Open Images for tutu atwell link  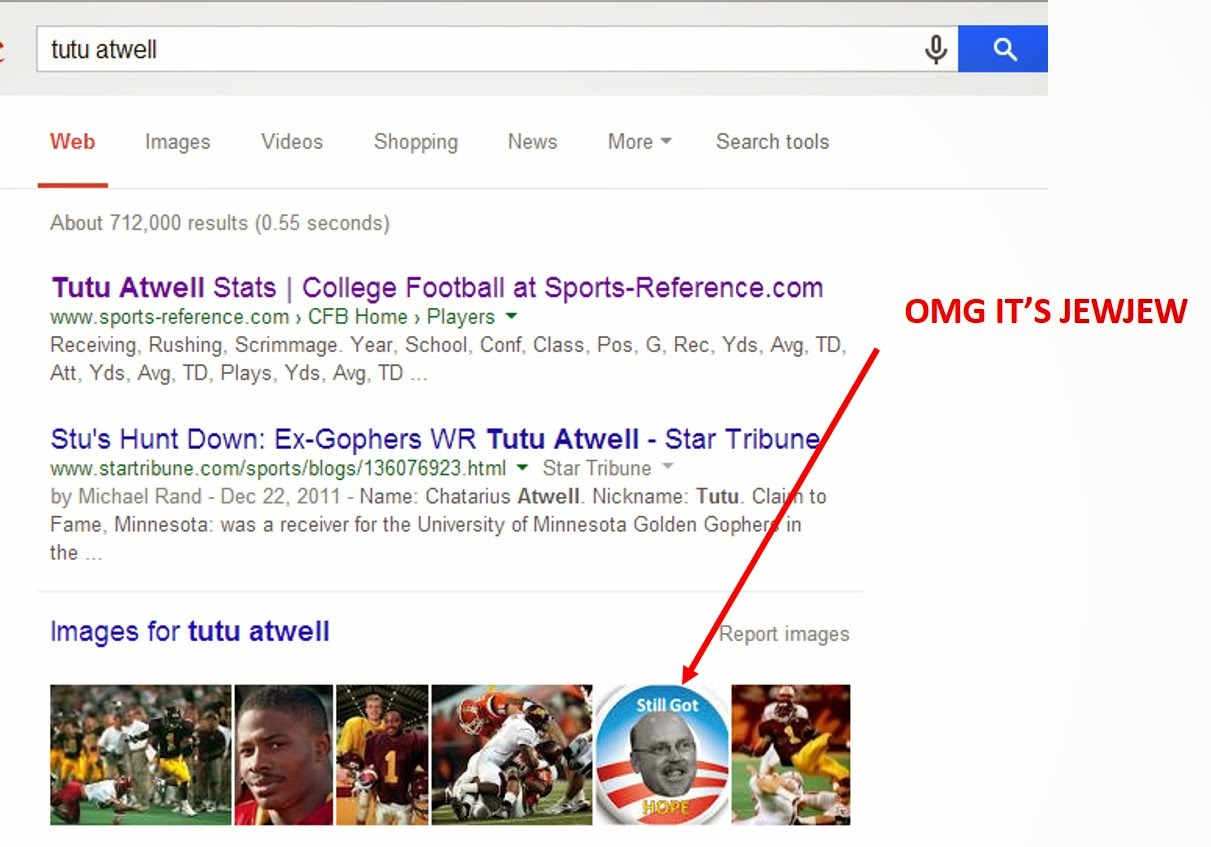click(189, 632)
